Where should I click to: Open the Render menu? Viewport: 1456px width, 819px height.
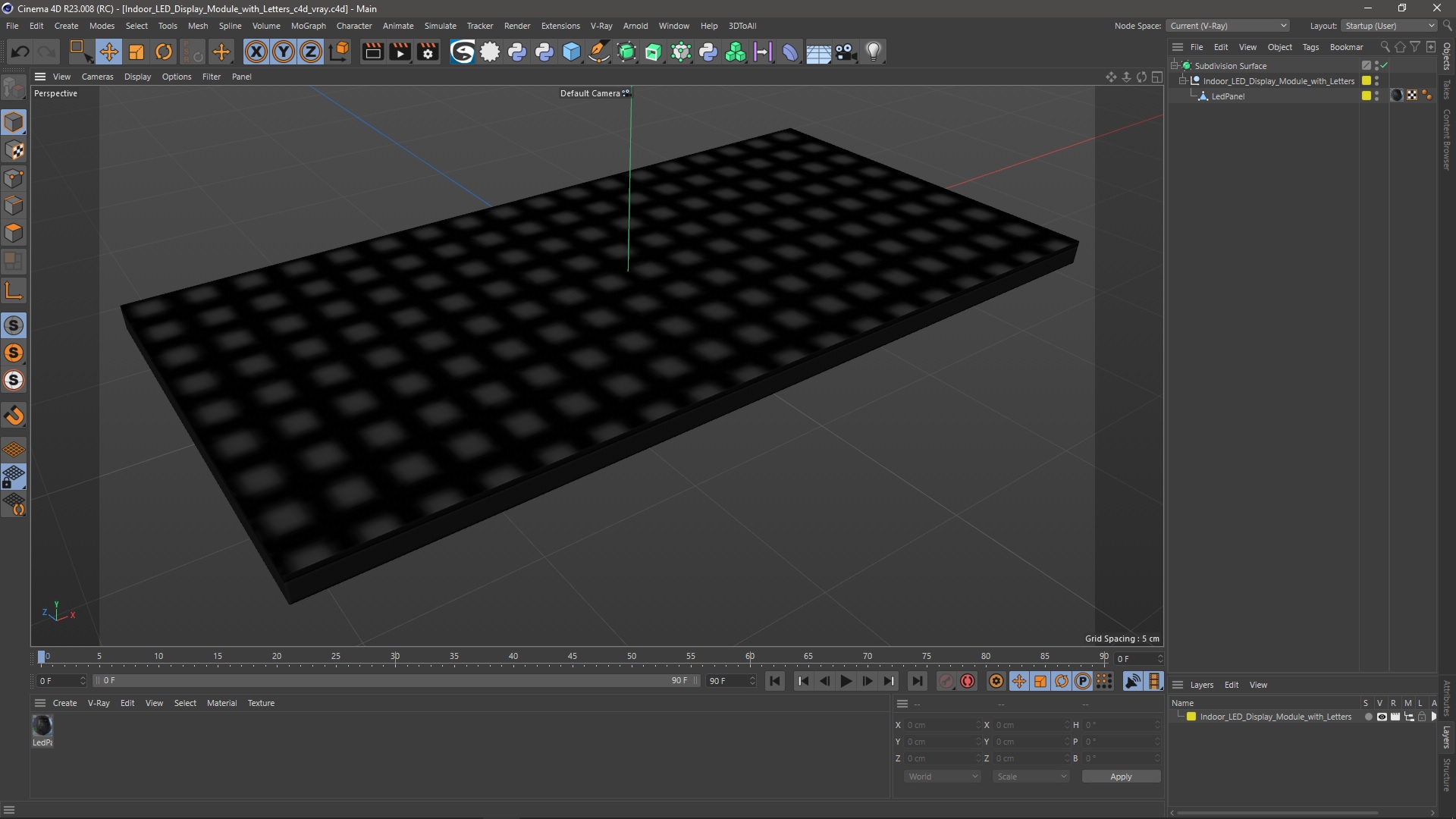[516, 26]
